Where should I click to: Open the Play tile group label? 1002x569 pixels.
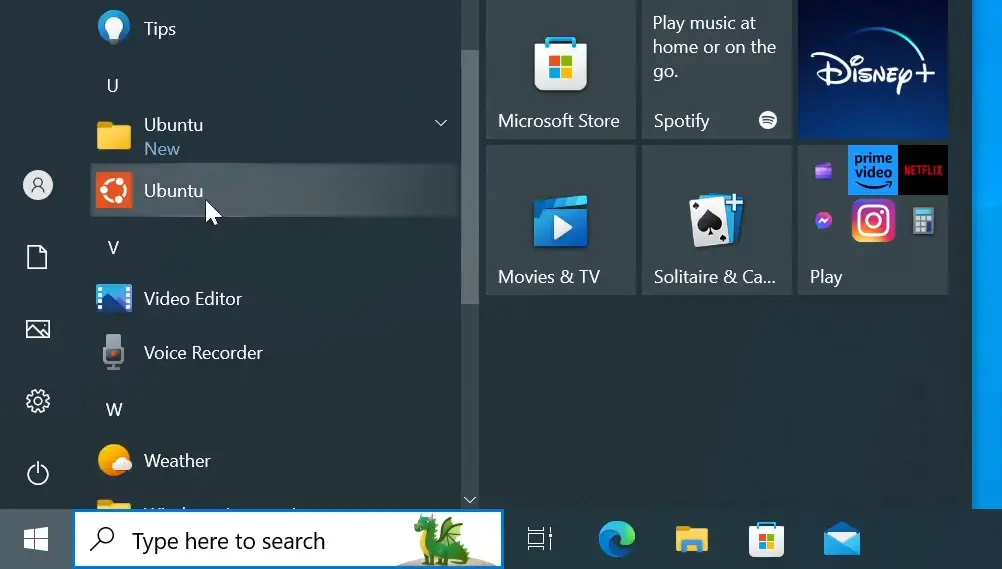click(826, 277)
